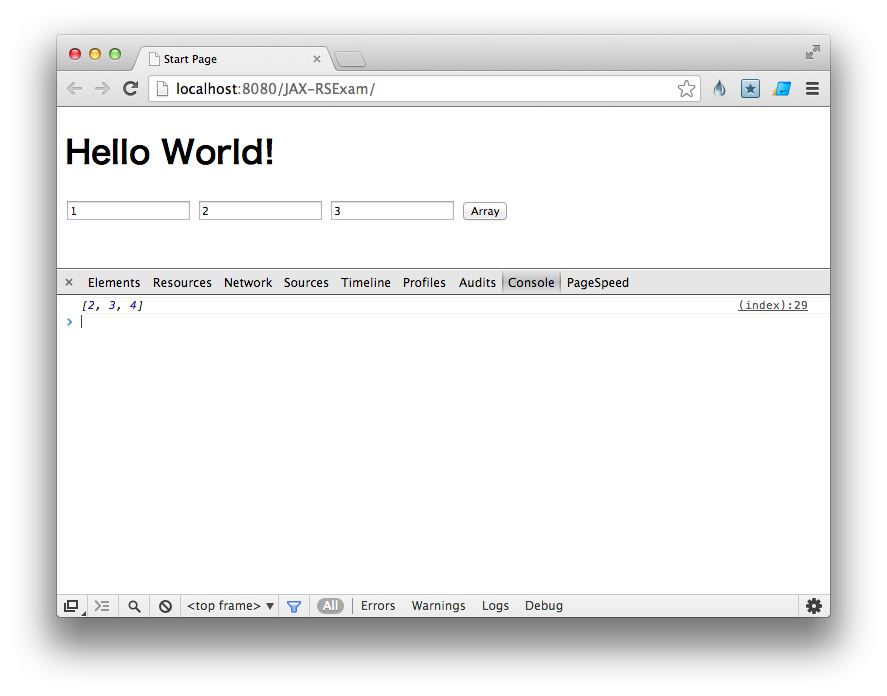Bookmark this page with the star icon
Viewport: 887px width, 696px height.
pyautogui.click(x=686, y=89)
